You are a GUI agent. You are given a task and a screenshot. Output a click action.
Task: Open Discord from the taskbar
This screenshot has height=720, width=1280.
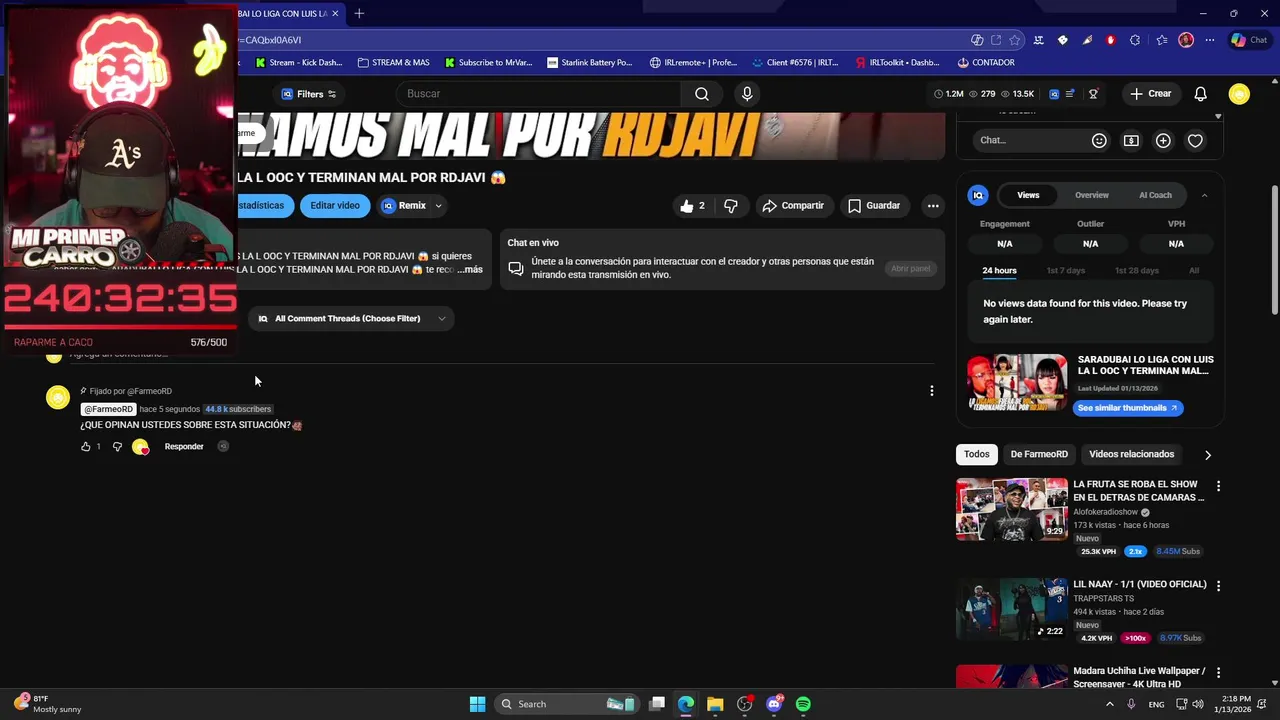tap(774, 704)
